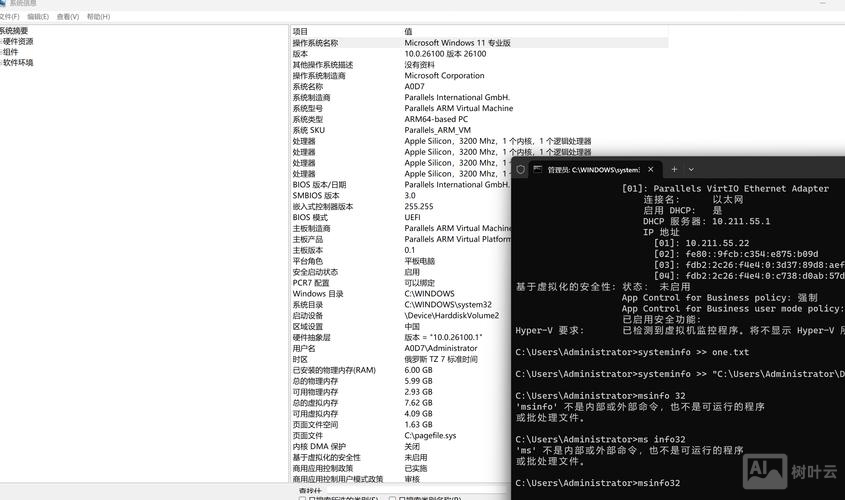This screenshot has width=845, height=500.
Task: Click the 项目 column header
Action: click(x=301, y=31)
